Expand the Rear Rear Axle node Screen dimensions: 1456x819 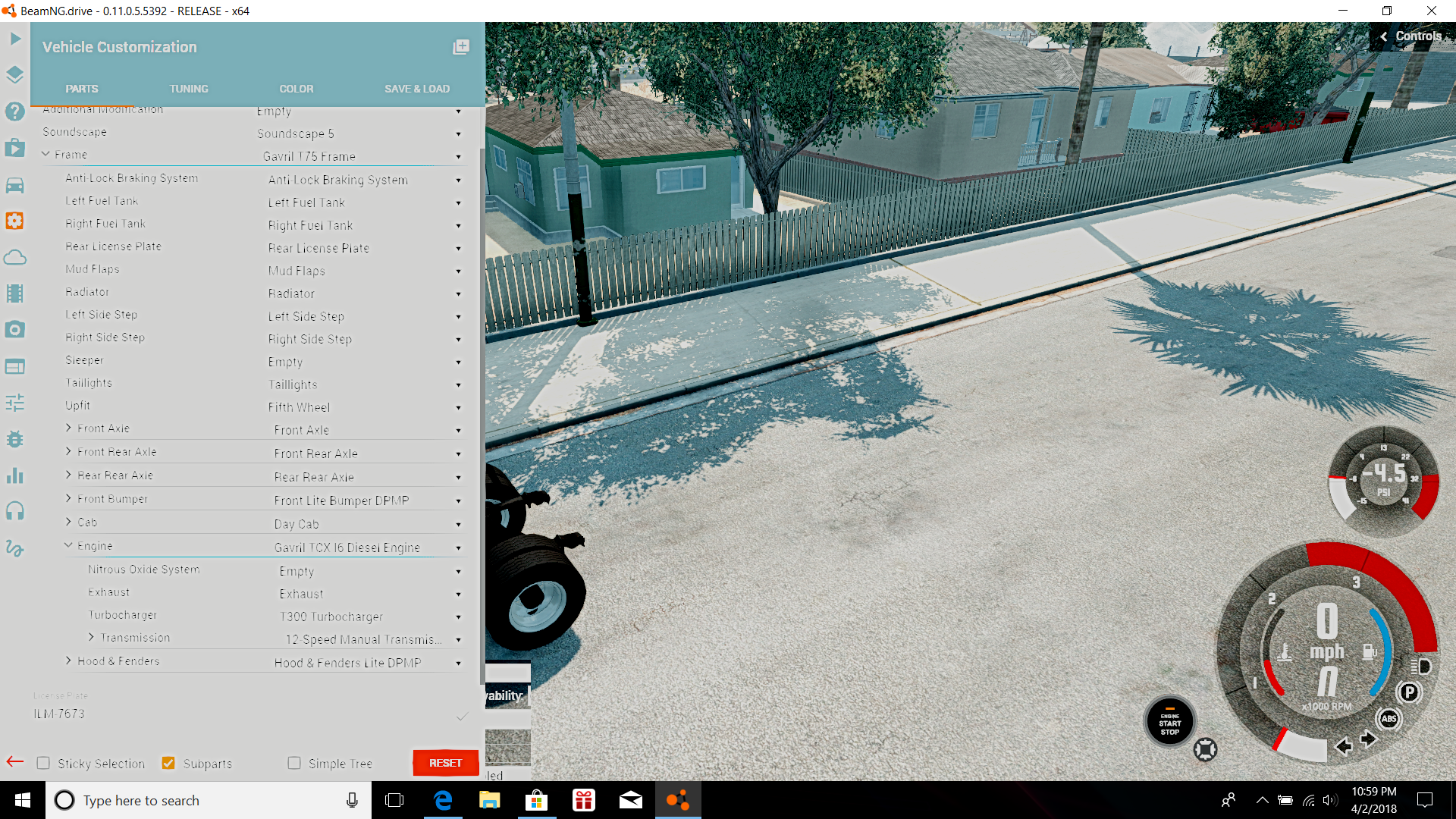pyautogui.click(x=68, y=475)
